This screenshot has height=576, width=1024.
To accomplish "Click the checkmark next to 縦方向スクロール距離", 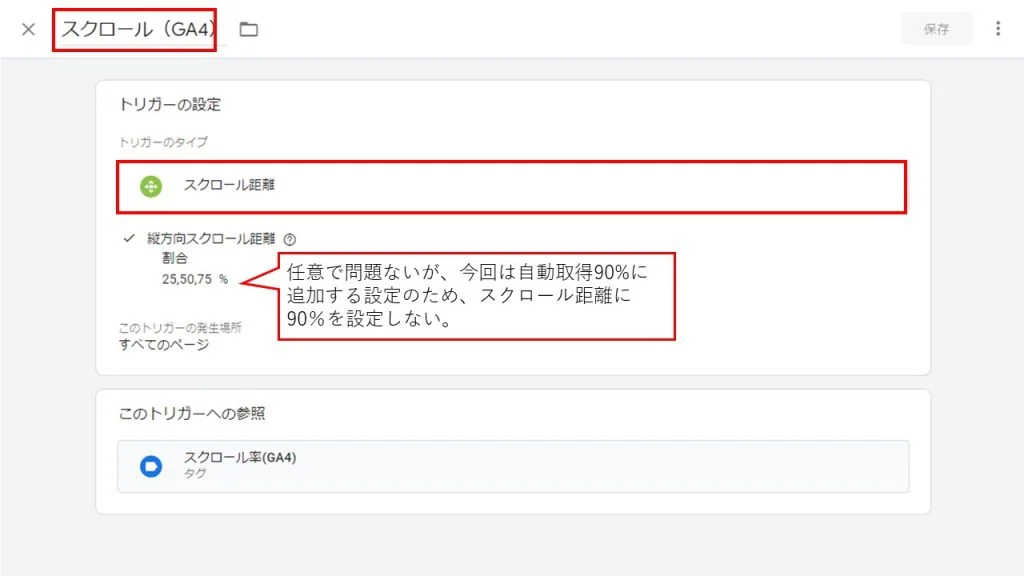I will tap(129, 238).
